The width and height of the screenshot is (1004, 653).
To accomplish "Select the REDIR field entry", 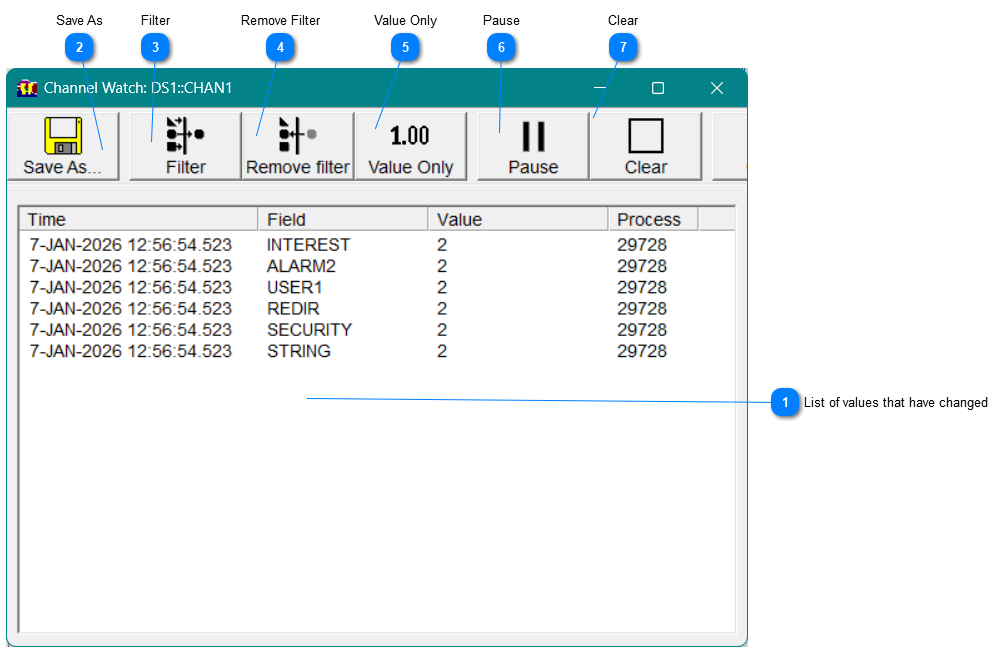I will pos(293,309).
